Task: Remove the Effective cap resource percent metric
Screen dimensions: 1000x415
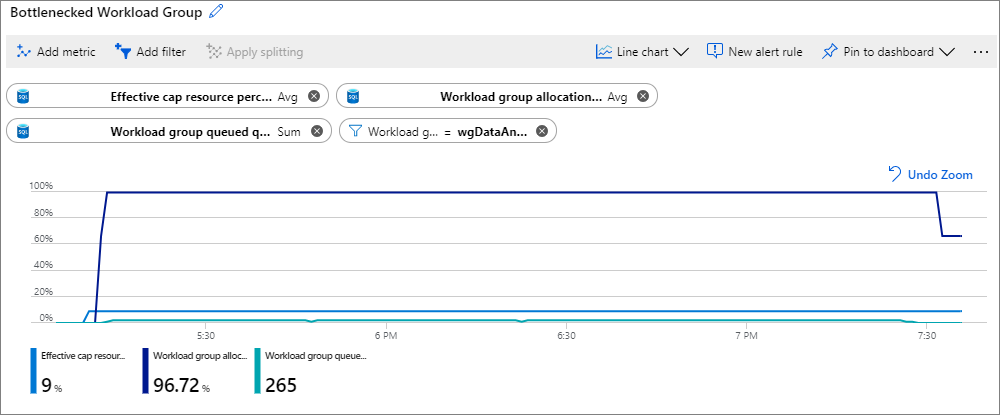Action: [x=314, y=97]
